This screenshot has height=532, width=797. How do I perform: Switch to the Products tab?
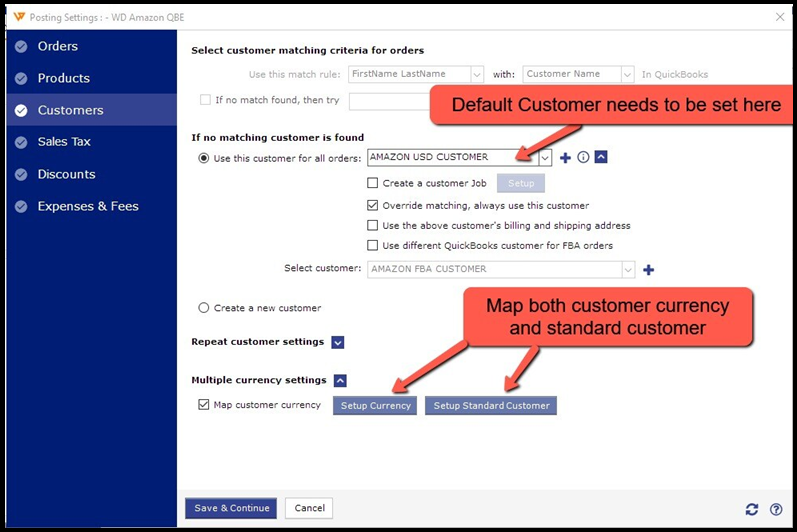pyautogui.click(x=63, y=78)
